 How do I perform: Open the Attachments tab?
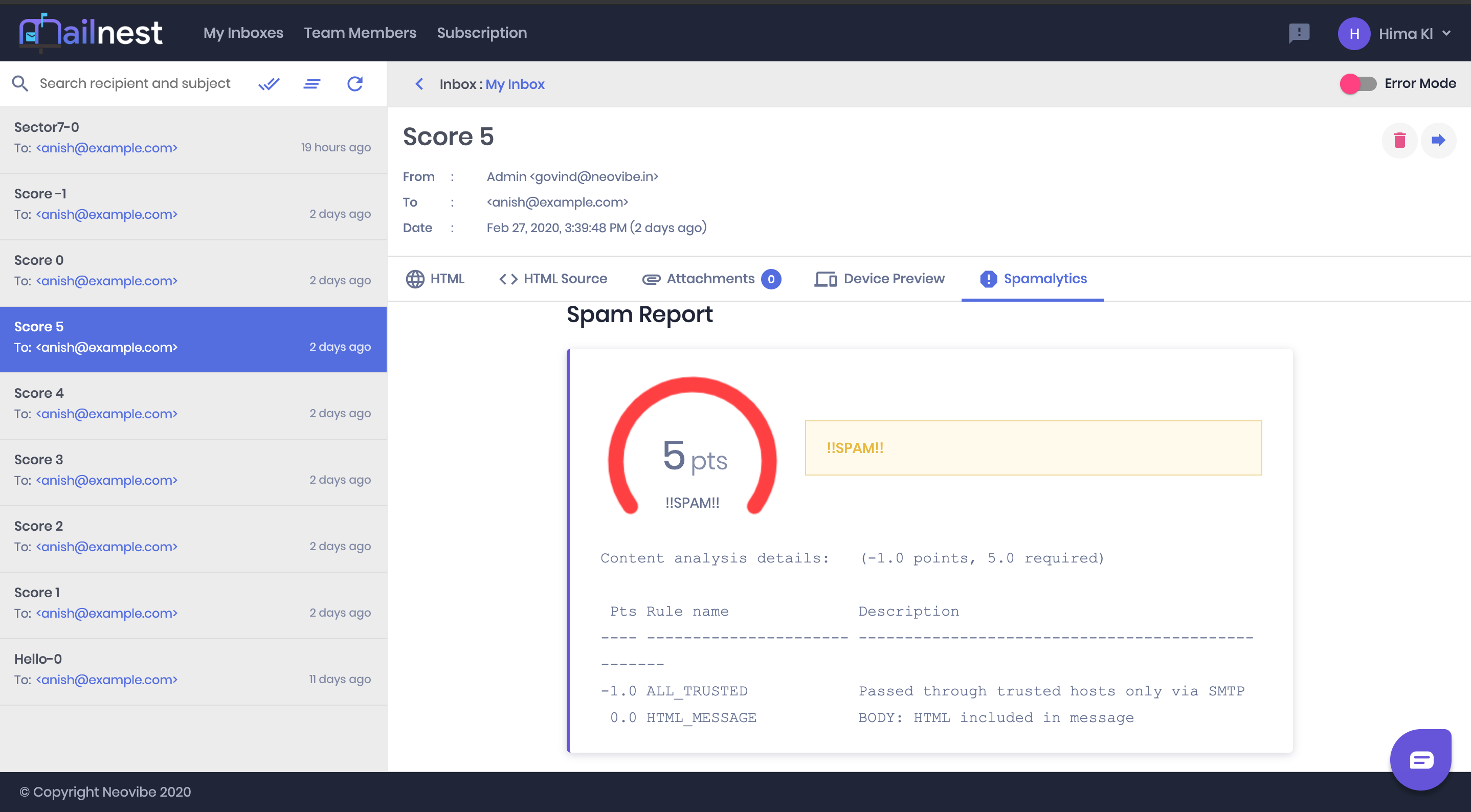pyautogui.click(x=711, y=279)
